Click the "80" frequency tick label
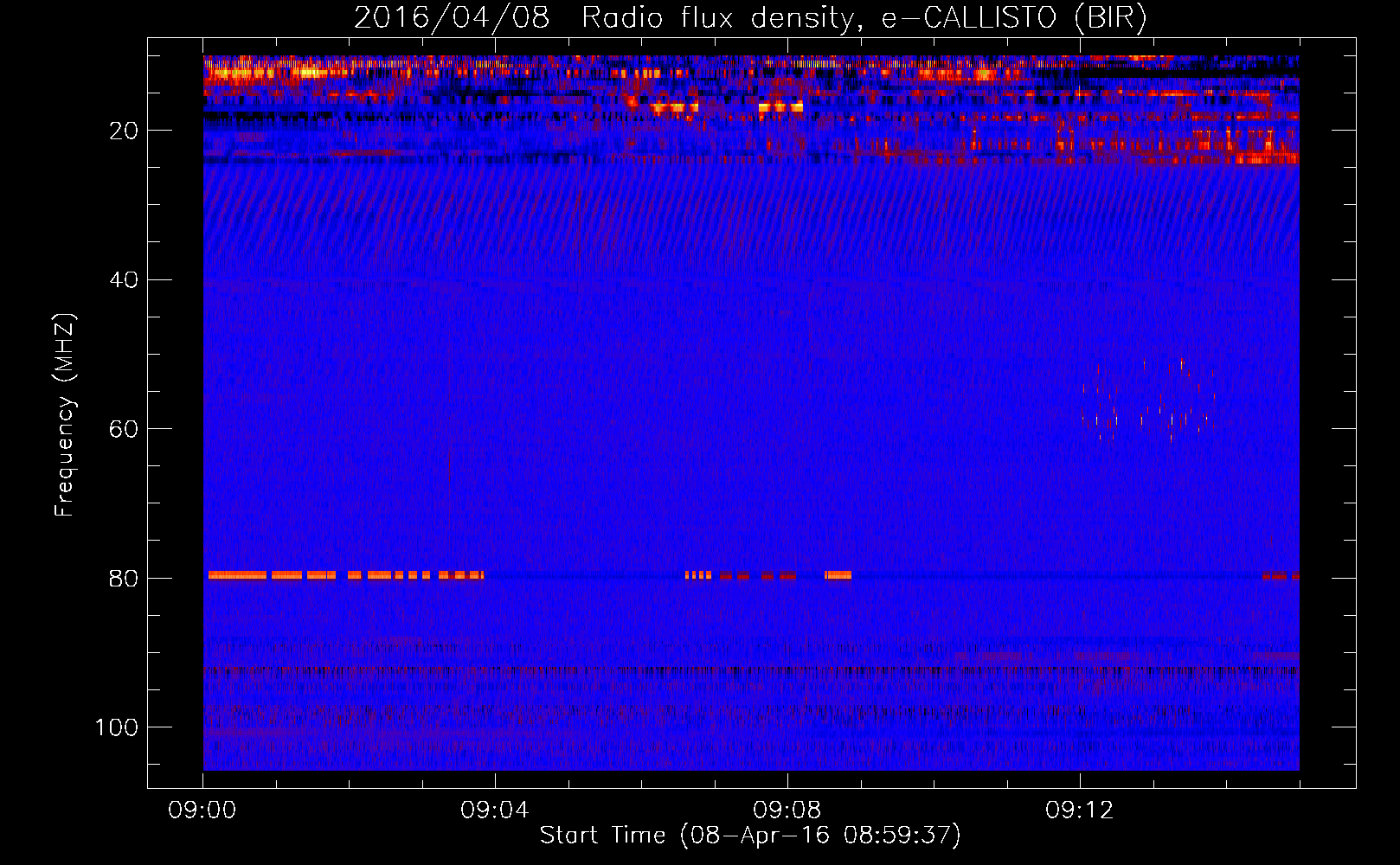Viewport: 1400px width, 865px height. point(124,579)
